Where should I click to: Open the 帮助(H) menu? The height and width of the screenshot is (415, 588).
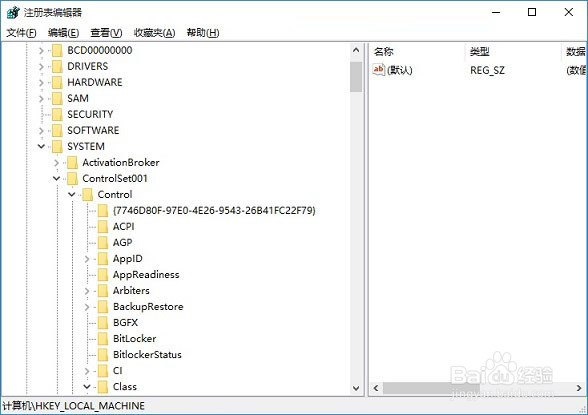[203, 33]
